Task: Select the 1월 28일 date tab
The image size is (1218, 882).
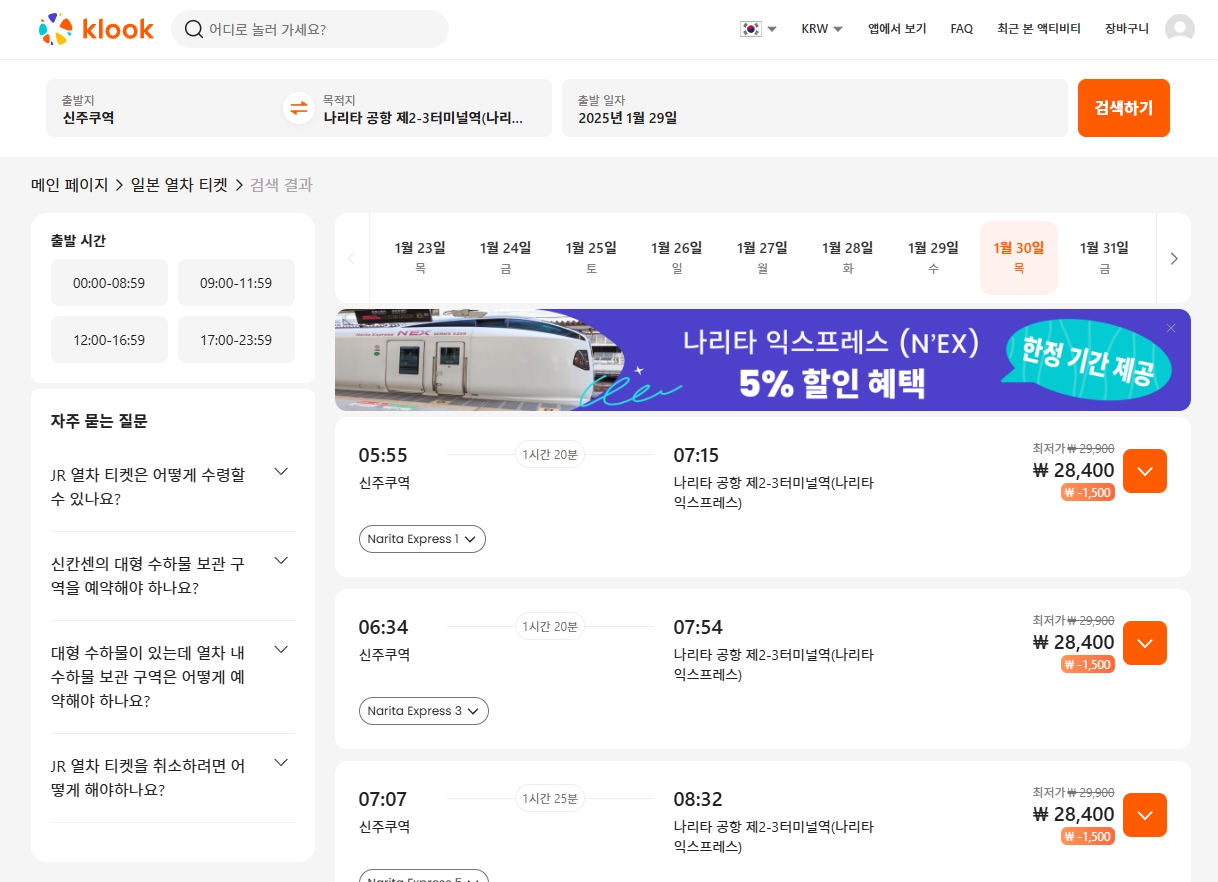Action: coord(847,257)
